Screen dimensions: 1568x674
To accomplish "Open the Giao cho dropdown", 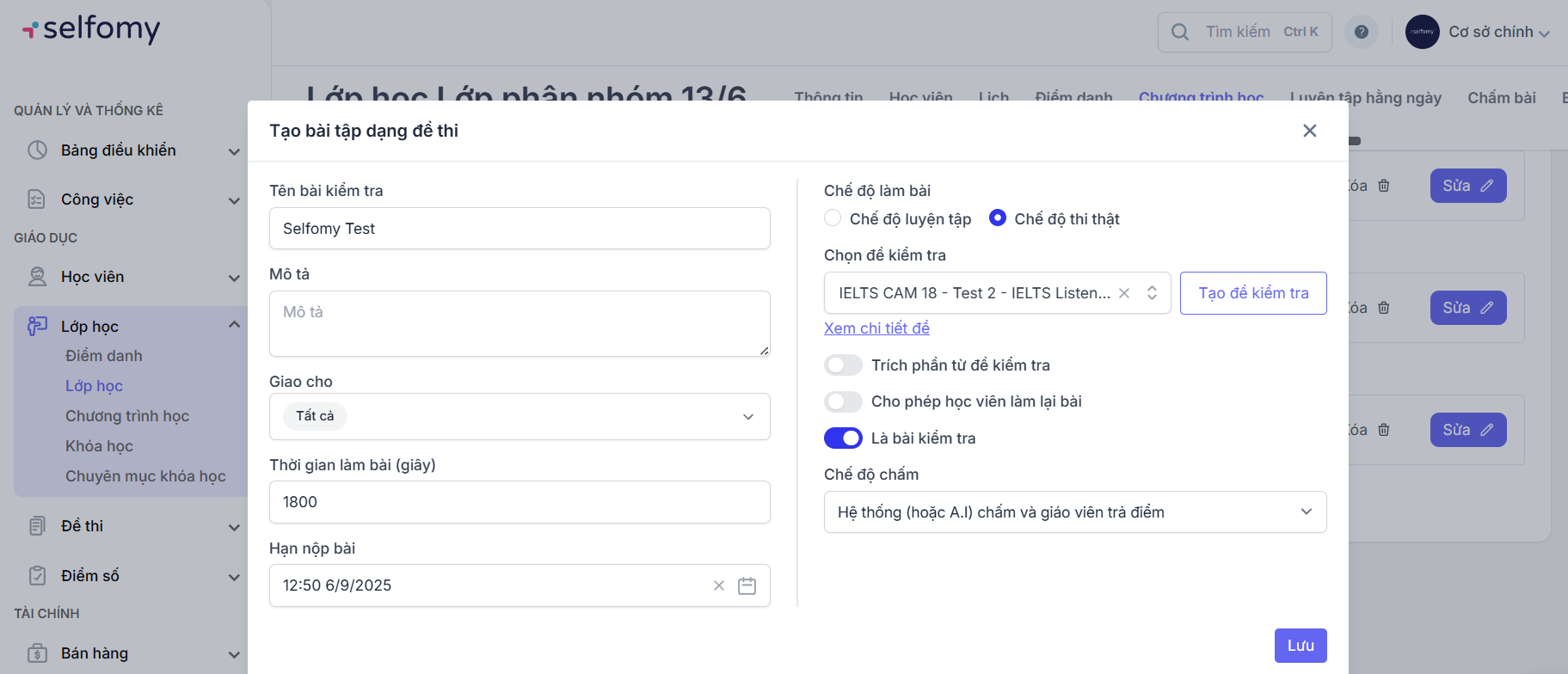I will click(x=520, y=416).
